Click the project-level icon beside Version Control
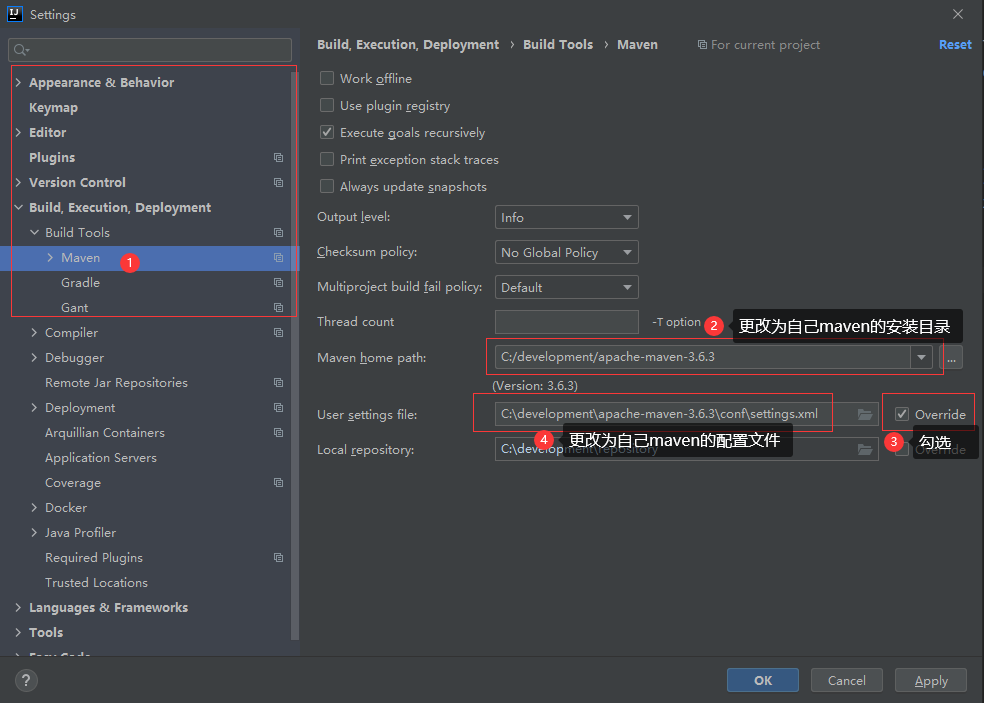This screenshot has height=703, width=984. click(x=278, y=183)
